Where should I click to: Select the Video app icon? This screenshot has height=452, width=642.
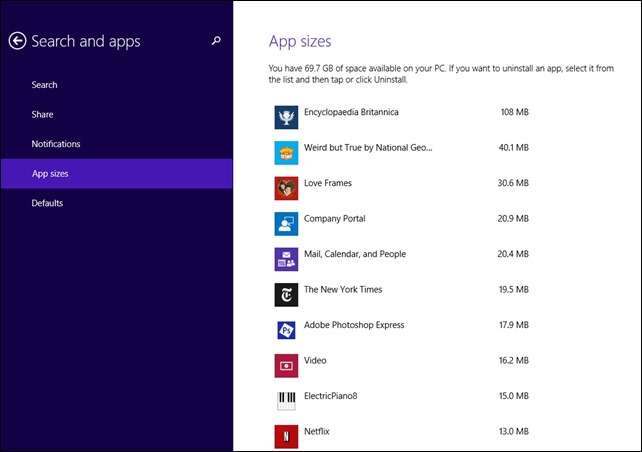click(286, 366)
